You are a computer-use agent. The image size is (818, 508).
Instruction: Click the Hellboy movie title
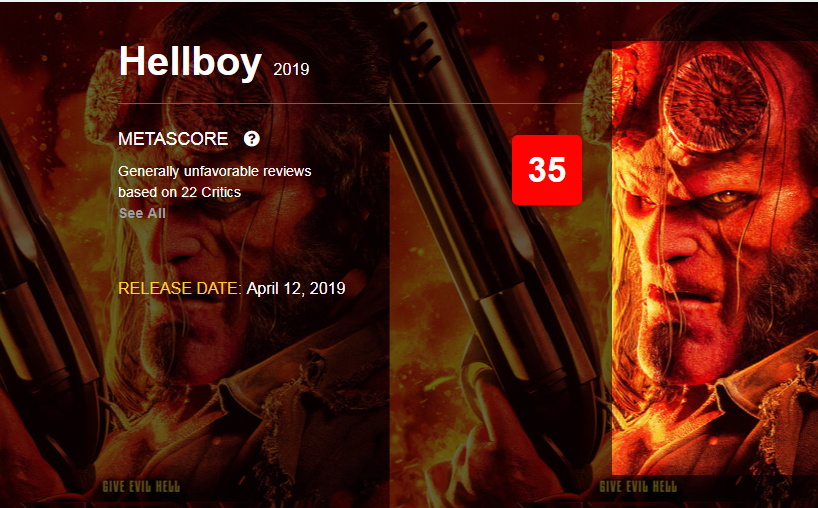point(190,61)
